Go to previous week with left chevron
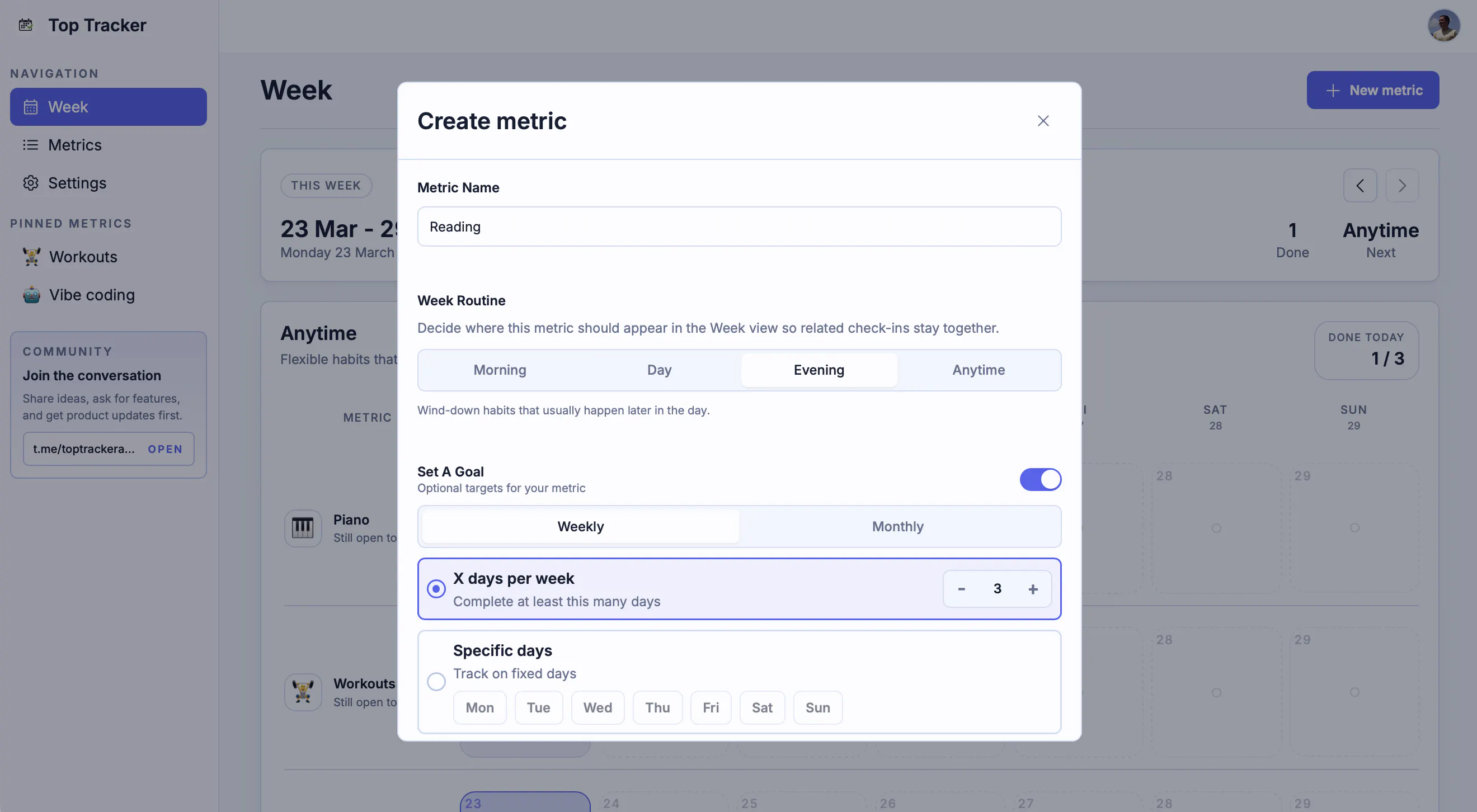The height and width of the screenshot is (812, 1477). tap(1360, 186)
